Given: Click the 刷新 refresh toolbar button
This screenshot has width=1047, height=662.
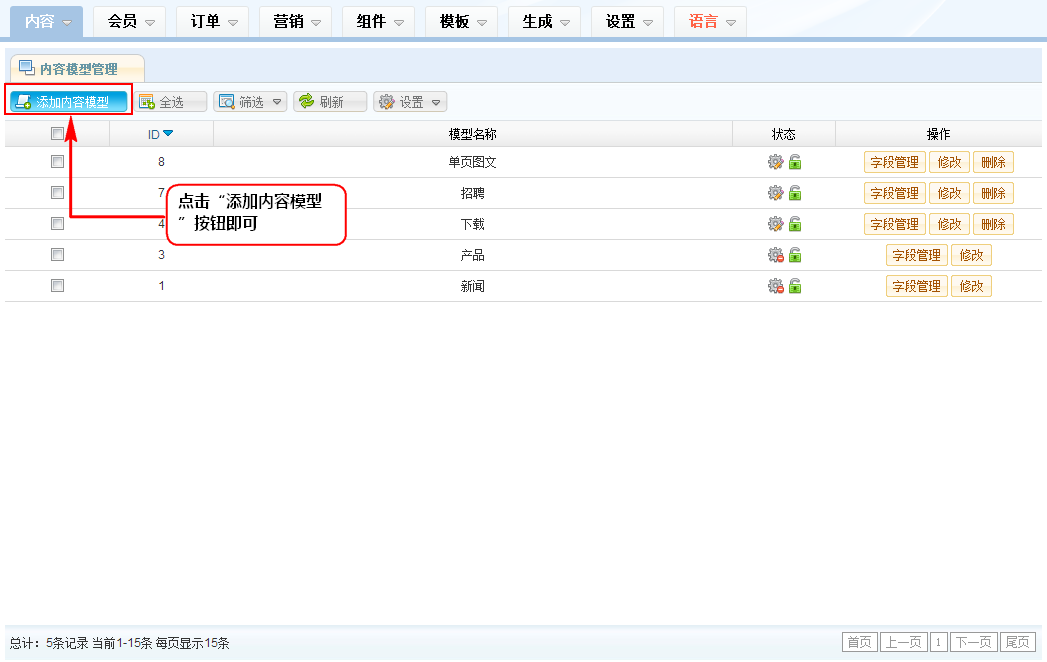Looking at the screenshot, I should (x=330, y=102).
